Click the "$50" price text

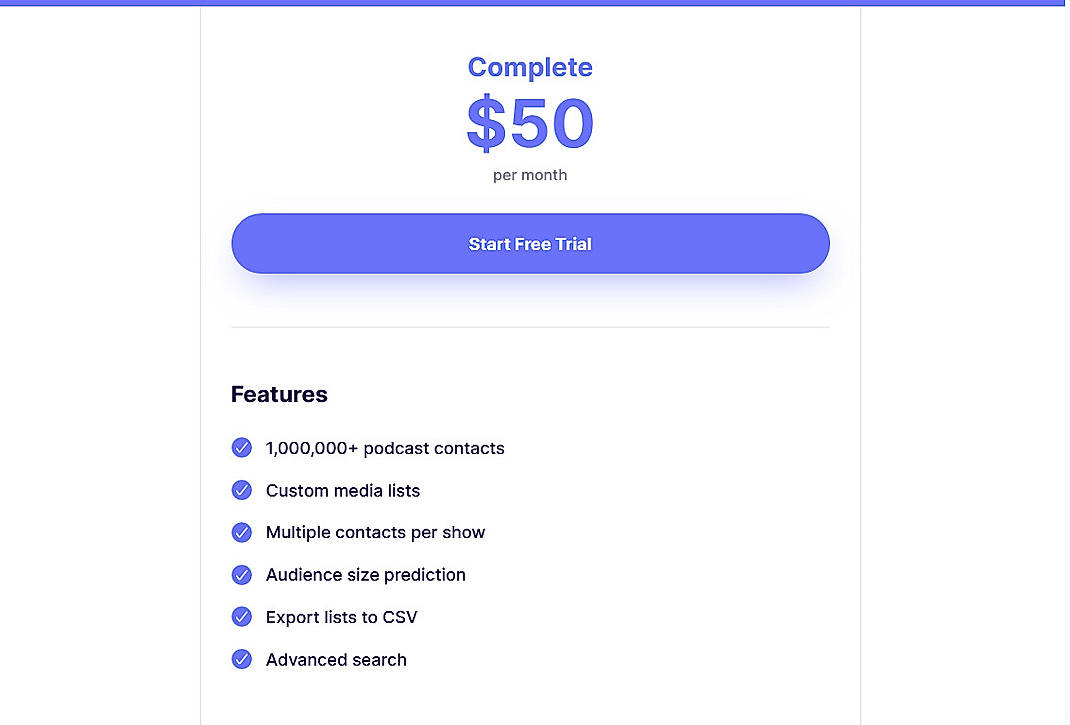coord(530,123)
